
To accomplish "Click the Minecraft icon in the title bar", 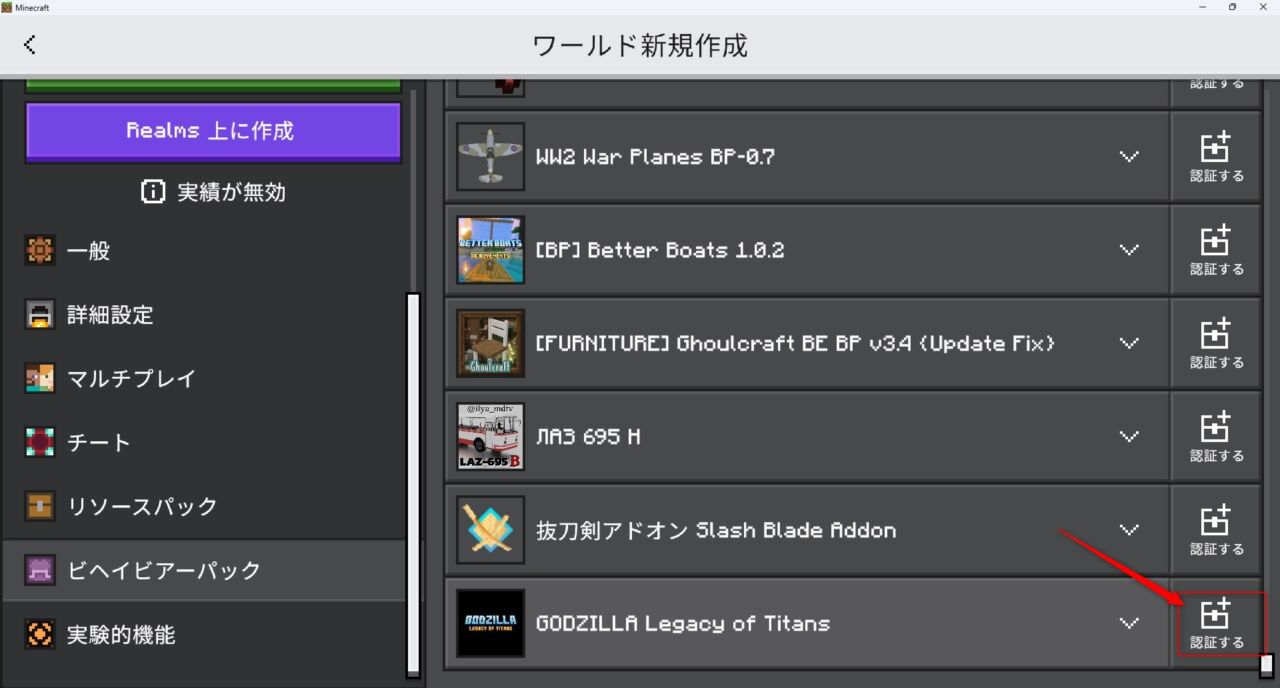I will 7,7.
